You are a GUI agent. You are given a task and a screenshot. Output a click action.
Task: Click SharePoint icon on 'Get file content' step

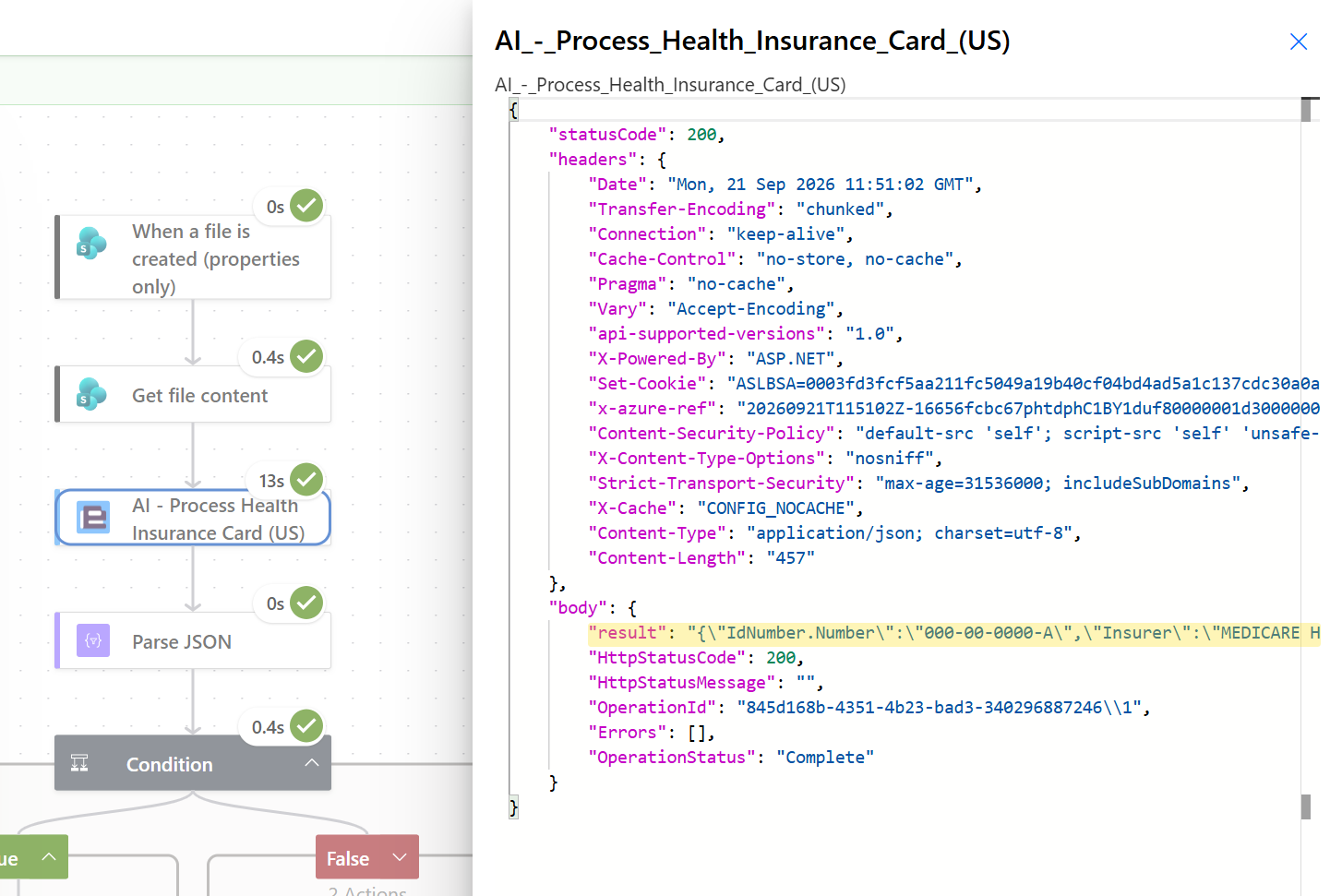[91, 394]
